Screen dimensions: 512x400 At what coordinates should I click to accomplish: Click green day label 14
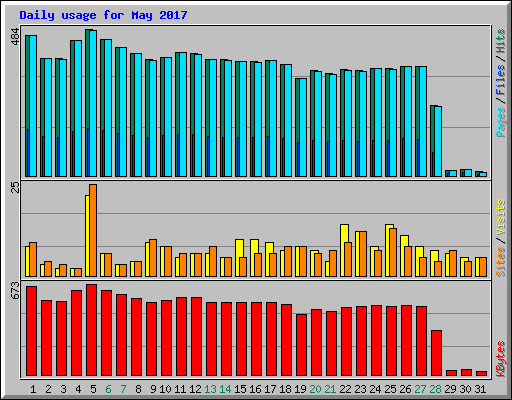tap(225, 389)
